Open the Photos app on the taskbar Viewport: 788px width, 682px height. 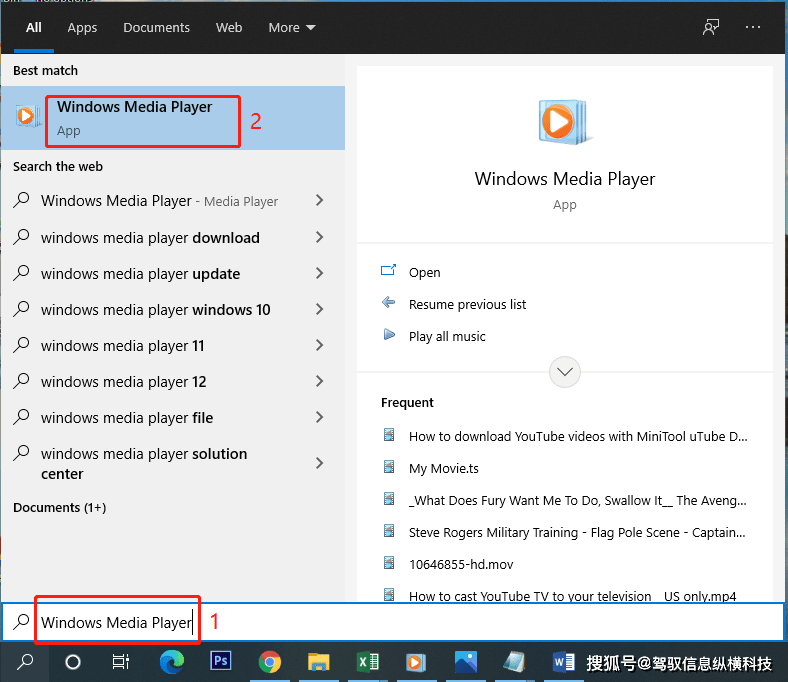pos(466,662)
